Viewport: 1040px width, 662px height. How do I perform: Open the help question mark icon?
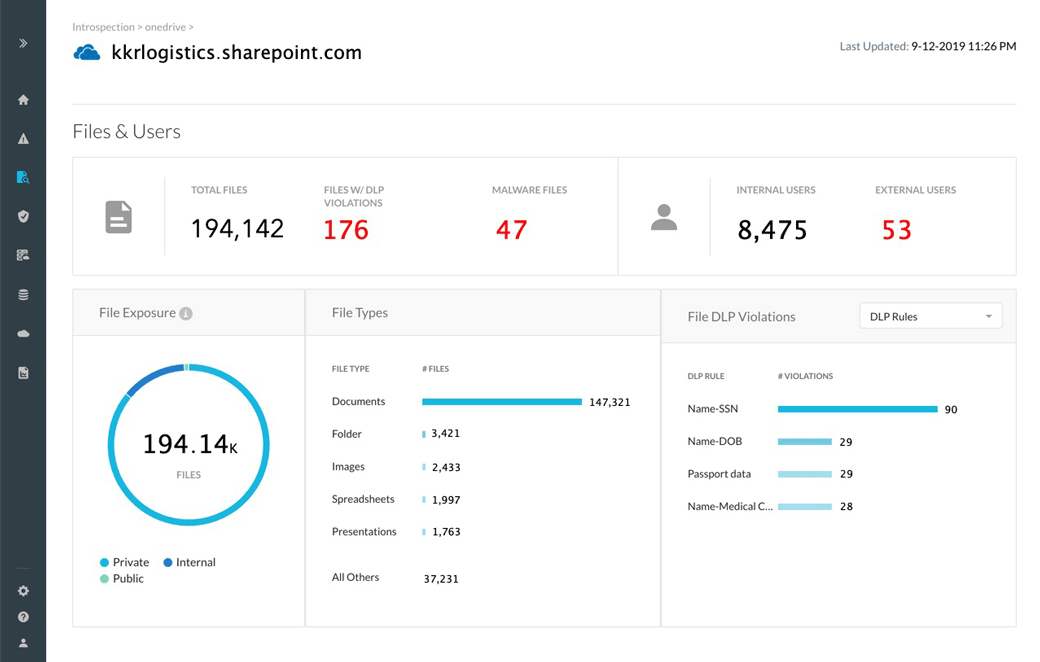(x=23, y=617)
